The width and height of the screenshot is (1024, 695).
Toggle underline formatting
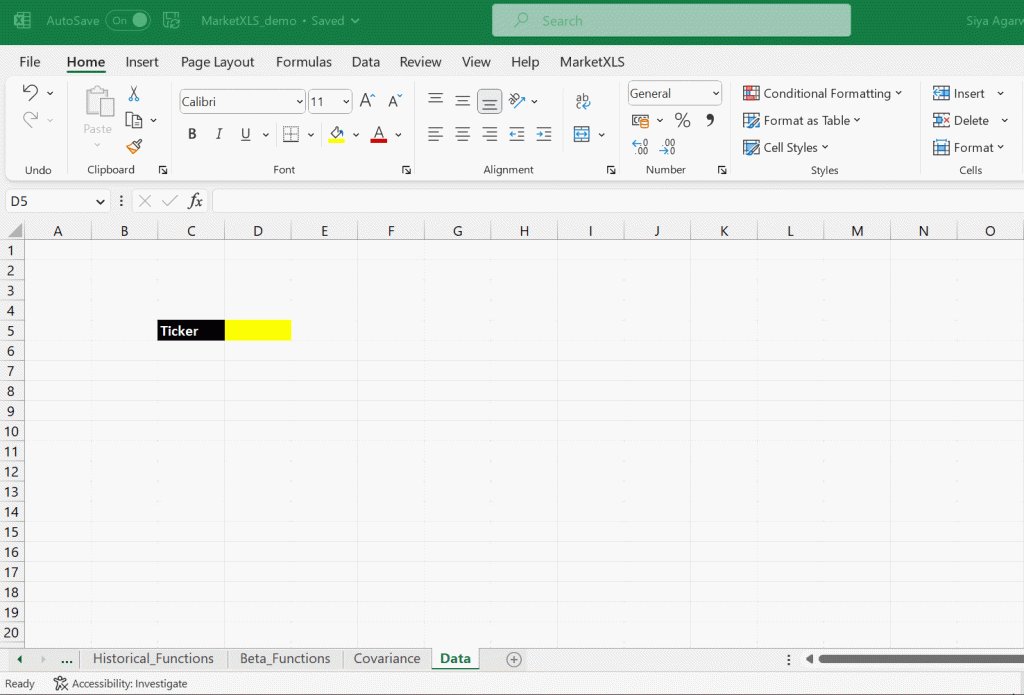click(x=245, y=133)
